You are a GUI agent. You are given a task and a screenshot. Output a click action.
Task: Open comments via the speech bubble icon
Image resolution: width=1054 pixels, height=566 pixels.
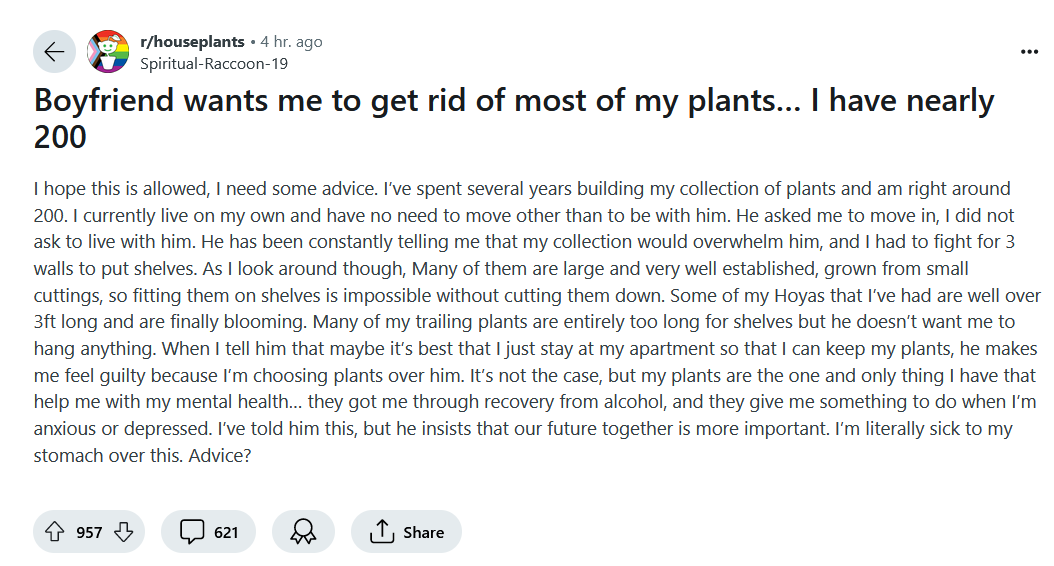192,532
